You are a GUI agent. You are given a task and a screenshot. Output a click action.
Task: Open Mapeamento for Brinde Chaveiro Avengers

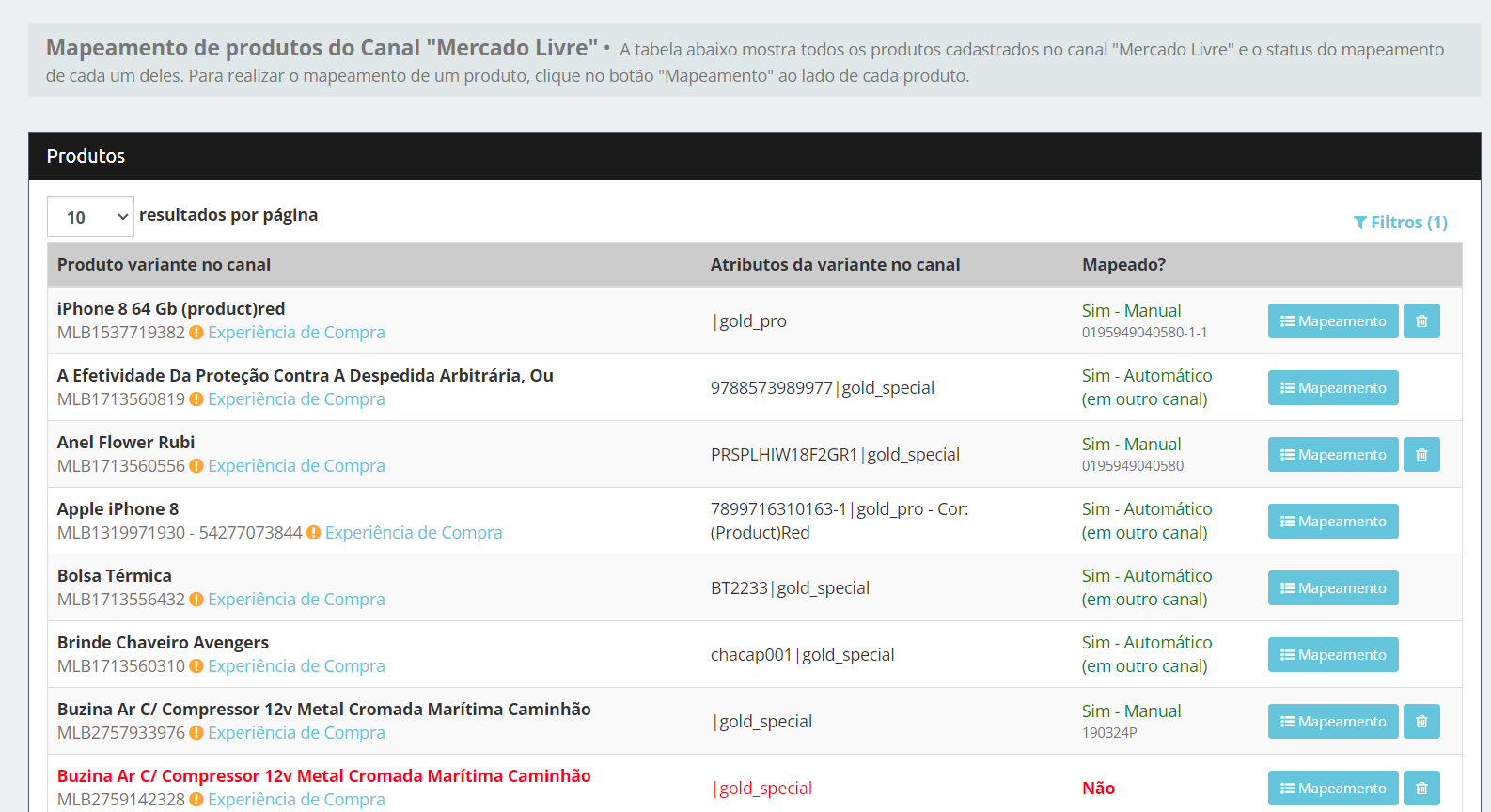click(x=1333, y=655)
